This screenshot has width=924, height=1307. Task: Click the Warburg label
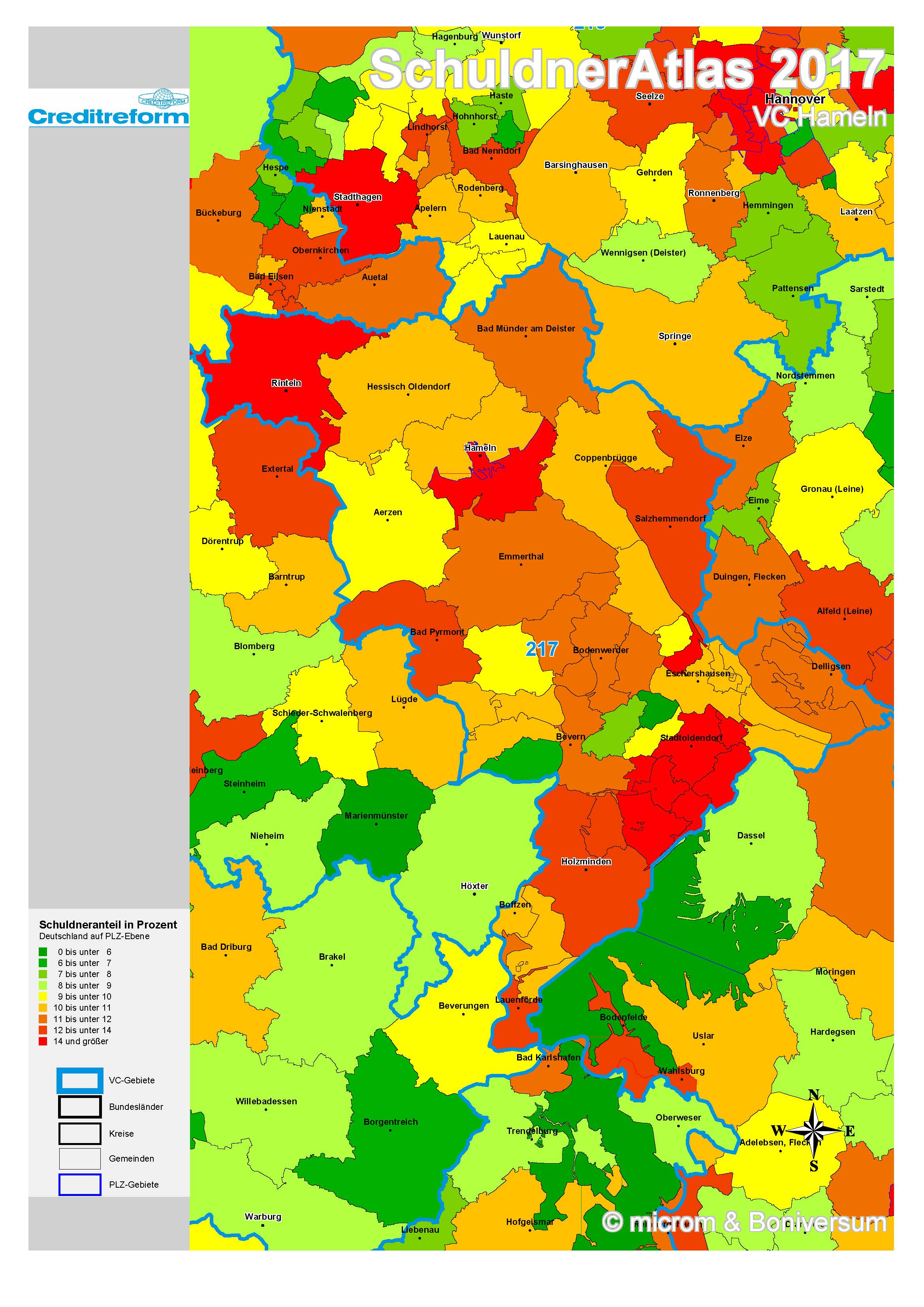(x=263, y=1217)
